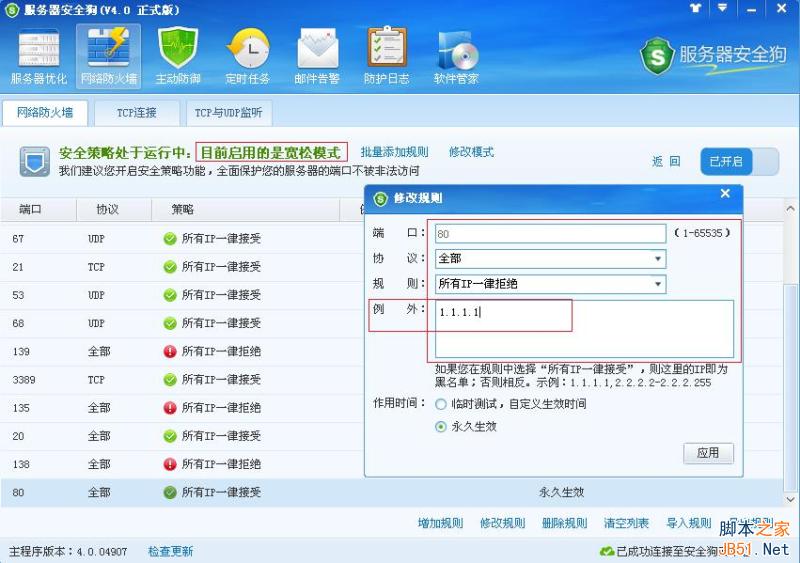Select the 永久生效 radio button
The width and height of the screenshot is (800, 563).
[x=441, y=427]
